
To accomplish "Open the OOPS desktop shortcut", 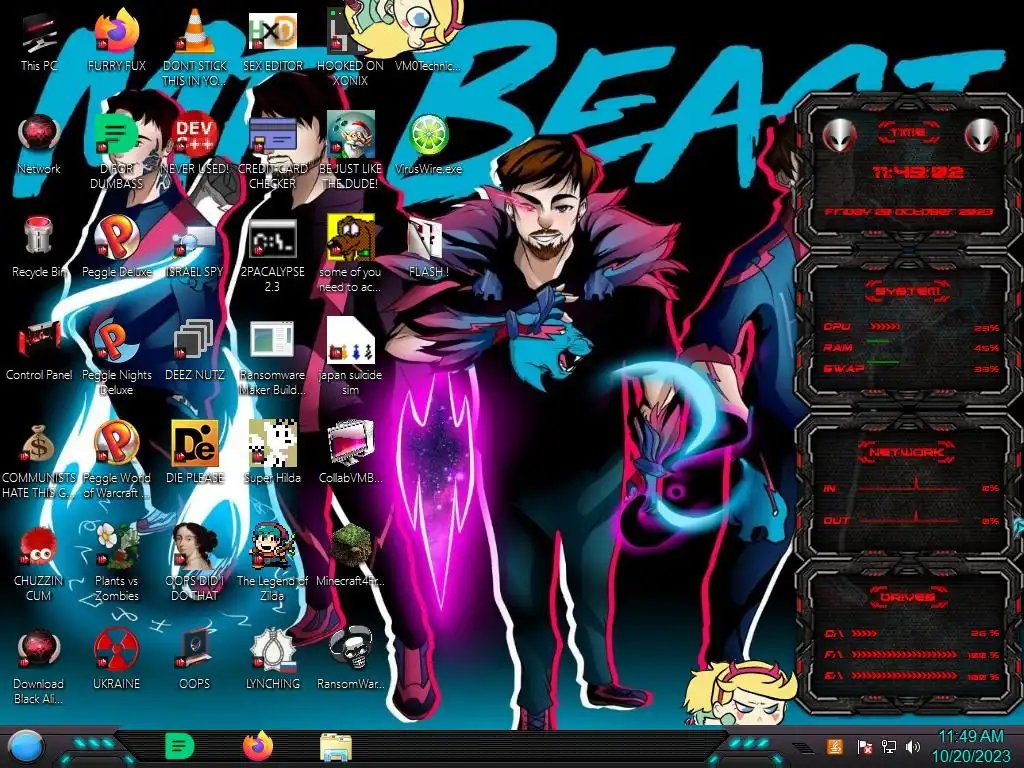I will tap(194, 660).
